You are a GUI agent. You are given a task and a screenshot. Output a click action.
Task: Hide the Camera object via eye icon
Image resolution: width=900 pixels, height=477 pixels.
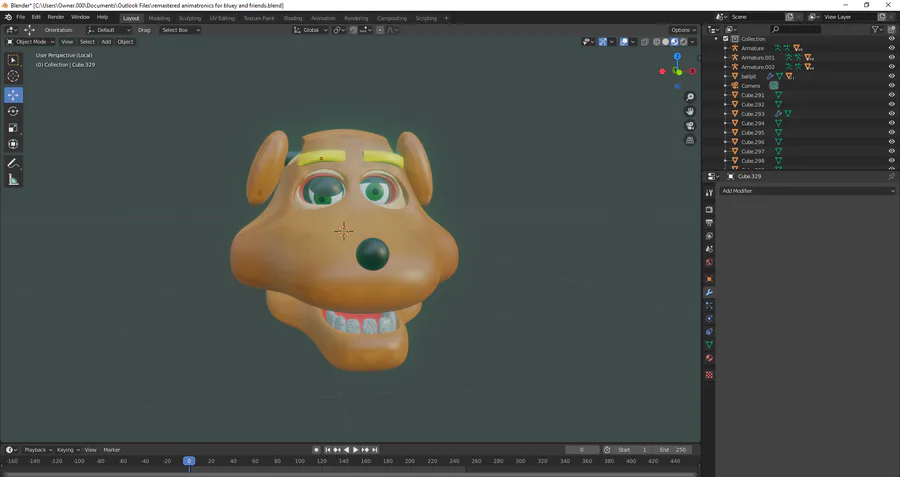[891, 86]
